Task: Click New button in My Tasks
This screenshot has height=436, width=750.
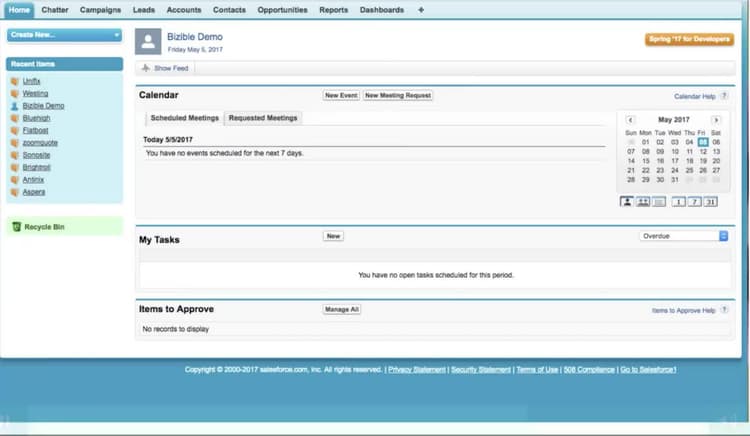Action: pyautogui.click(x=333, y=236)
